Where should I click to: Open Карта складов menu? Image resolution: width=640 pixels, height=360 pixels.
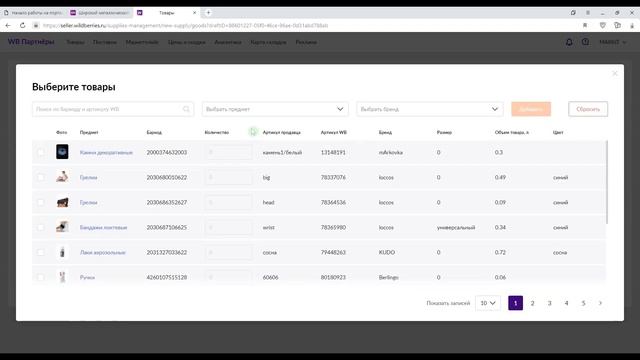(x=268, y=42)
